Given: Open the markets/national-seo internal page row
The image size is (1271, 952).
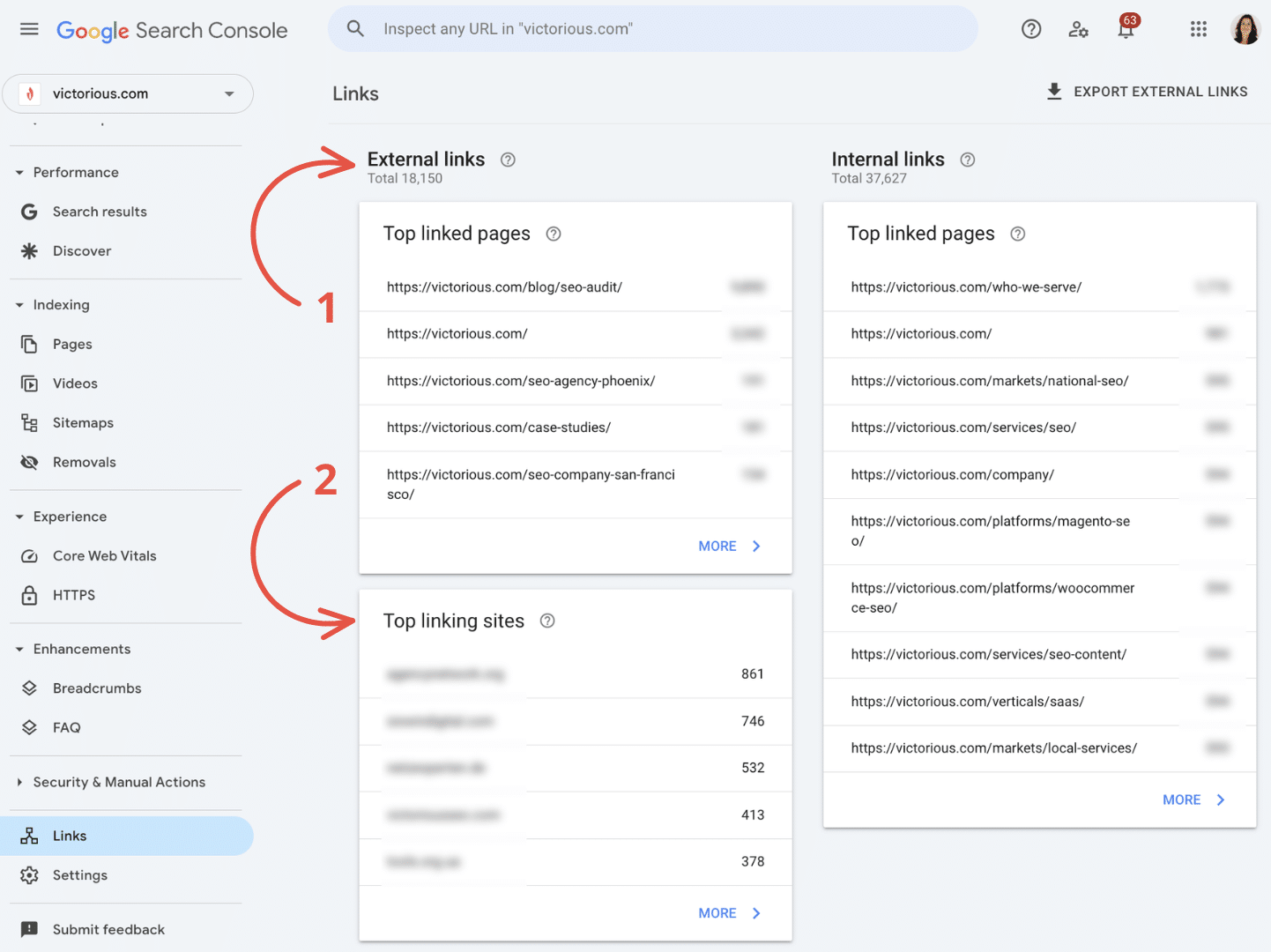Looking at the screenshot, I should (x=1040, y=381).
